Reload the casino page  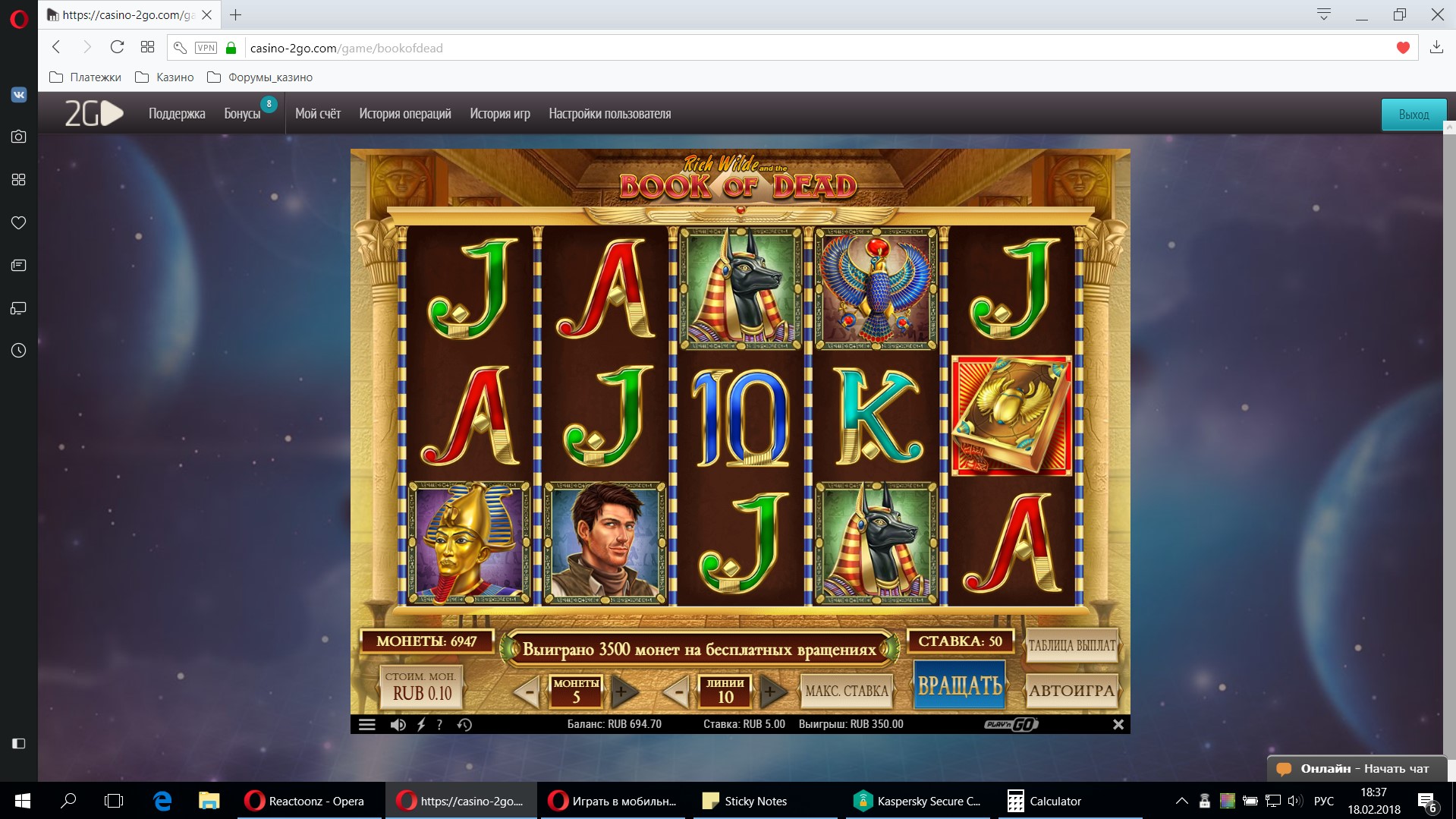point(117,47)
